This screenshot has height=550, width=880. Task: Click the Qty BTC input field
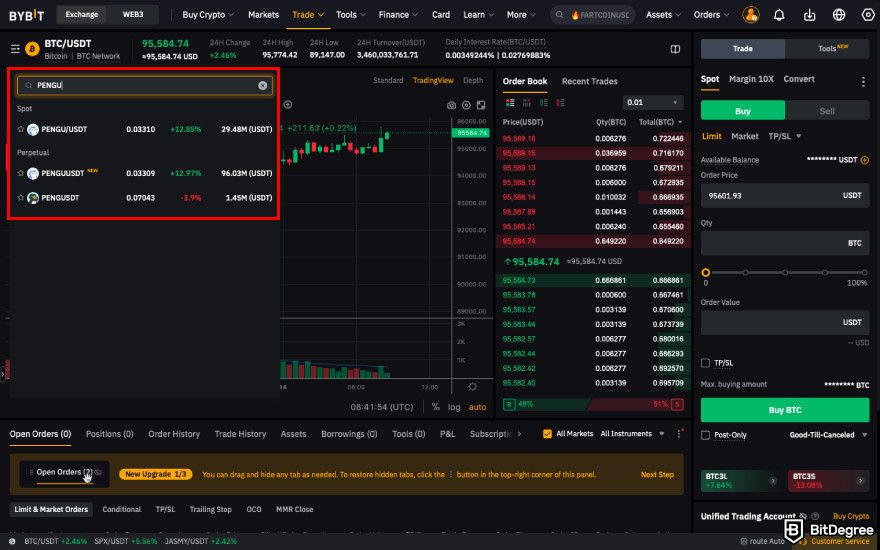(785, 244)
